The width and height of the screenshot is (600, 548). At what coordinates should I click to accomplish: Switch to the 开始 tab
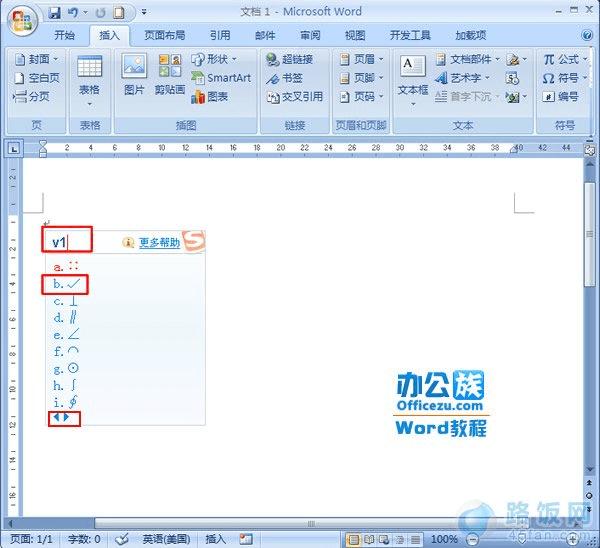click(x=64, y=36)
